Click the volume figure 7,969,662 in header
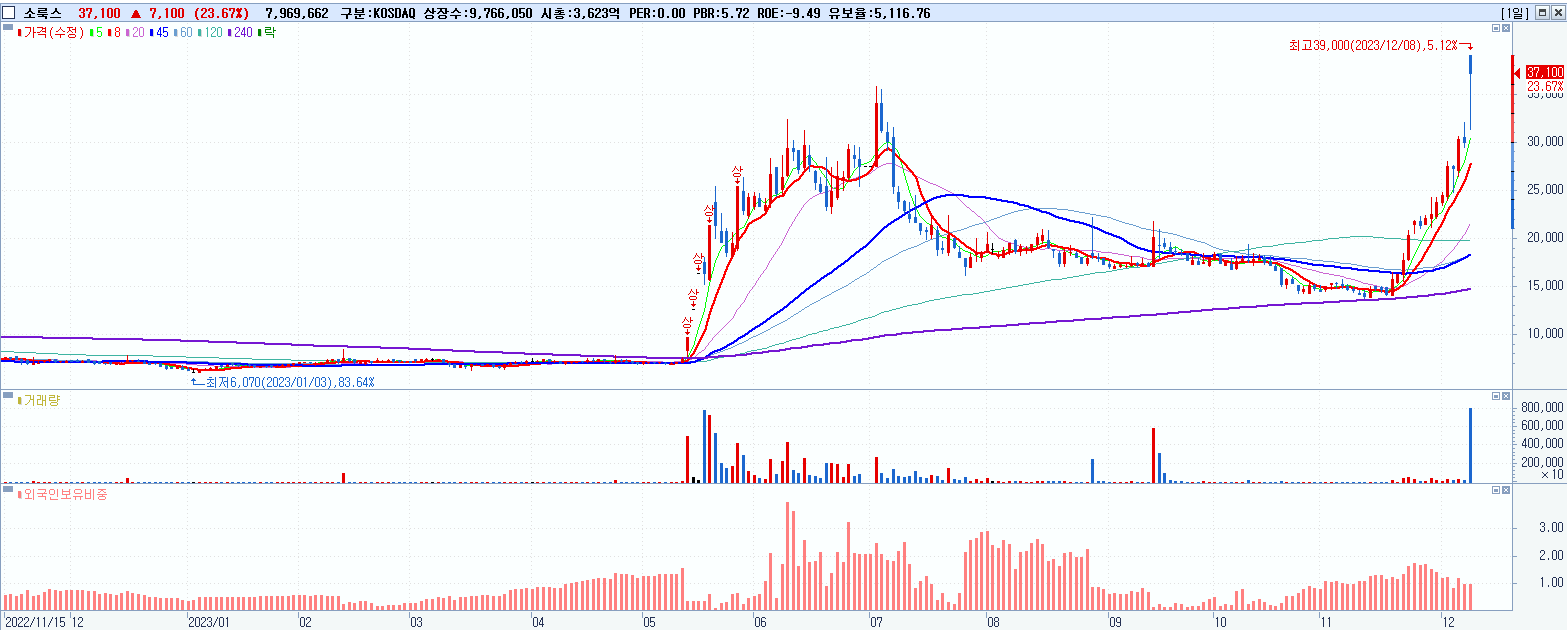Screen dimensions: 1567x630 coord(299,13)
